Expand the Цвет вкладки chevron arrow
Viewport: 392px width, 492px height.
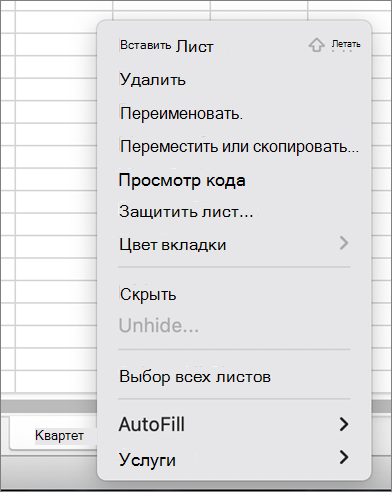coord(344,243)
